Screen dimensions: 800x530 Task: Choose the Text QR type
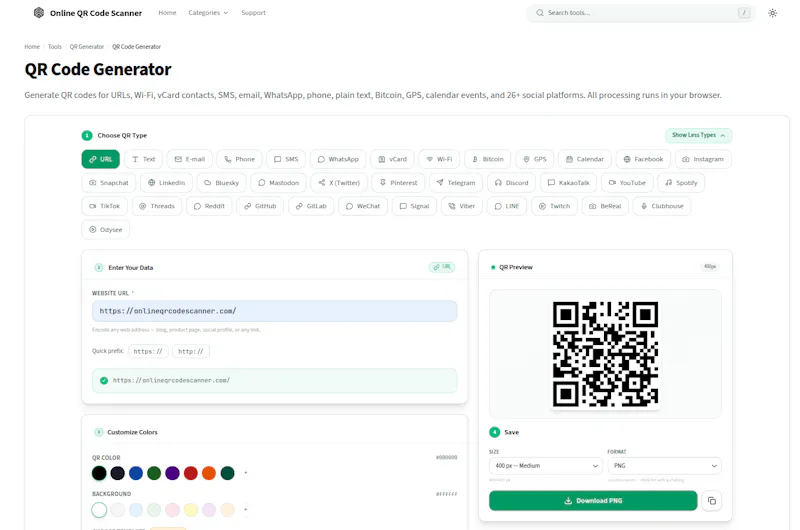tap(143, 159)
